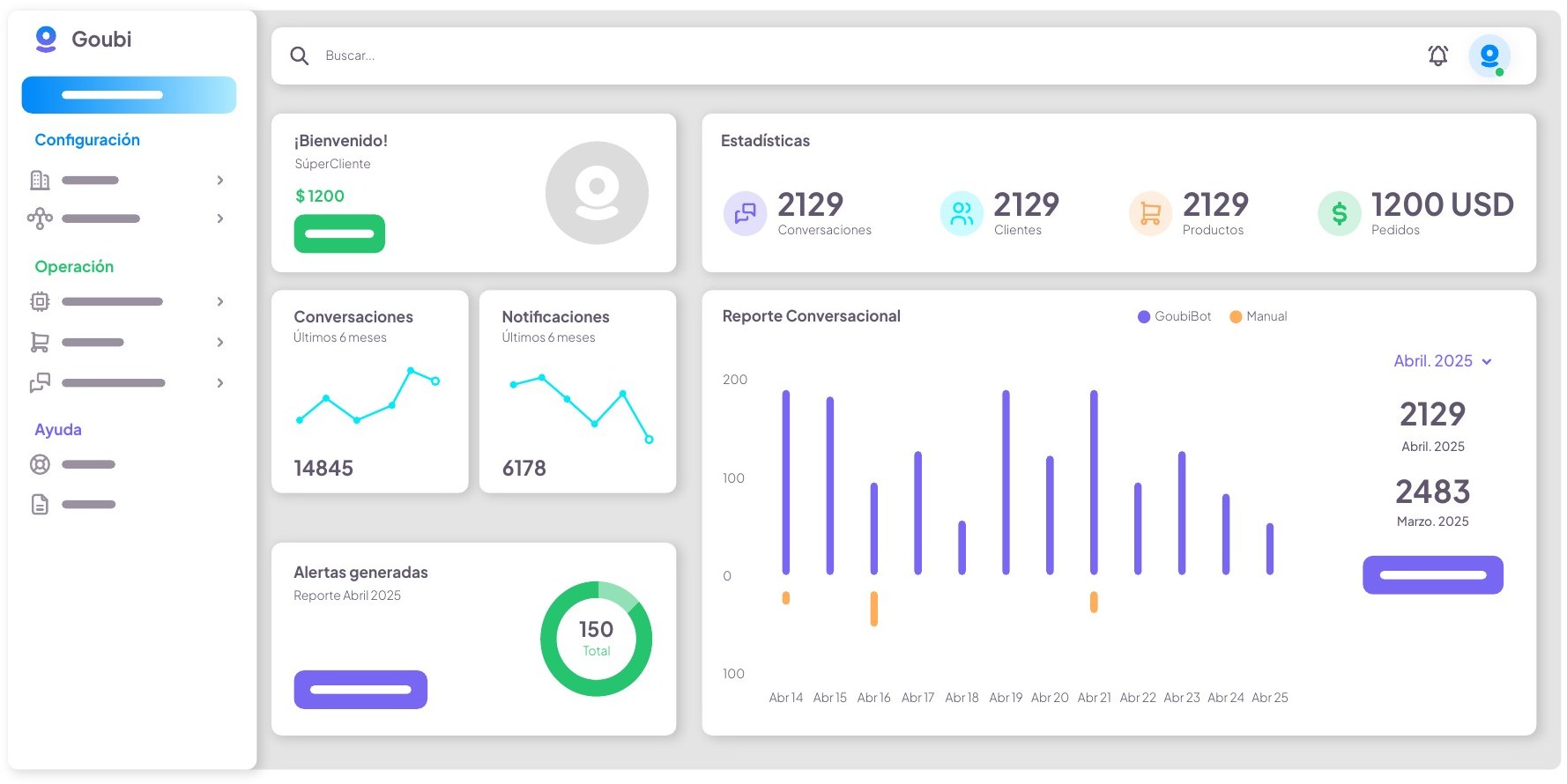The width and height of the screenshot is (1567, 784).
Task: Select the chat bubbles icon in sidebar
Action: 40,382
